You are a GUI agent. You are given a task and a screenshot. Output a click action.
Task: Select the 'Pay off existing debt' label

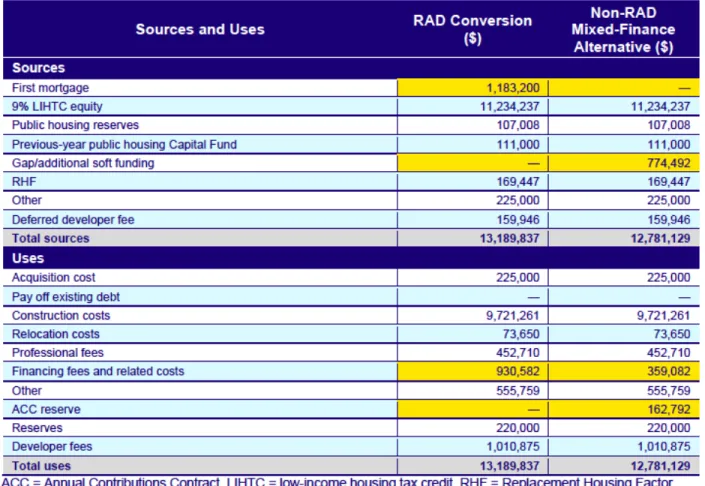(66, 297)
